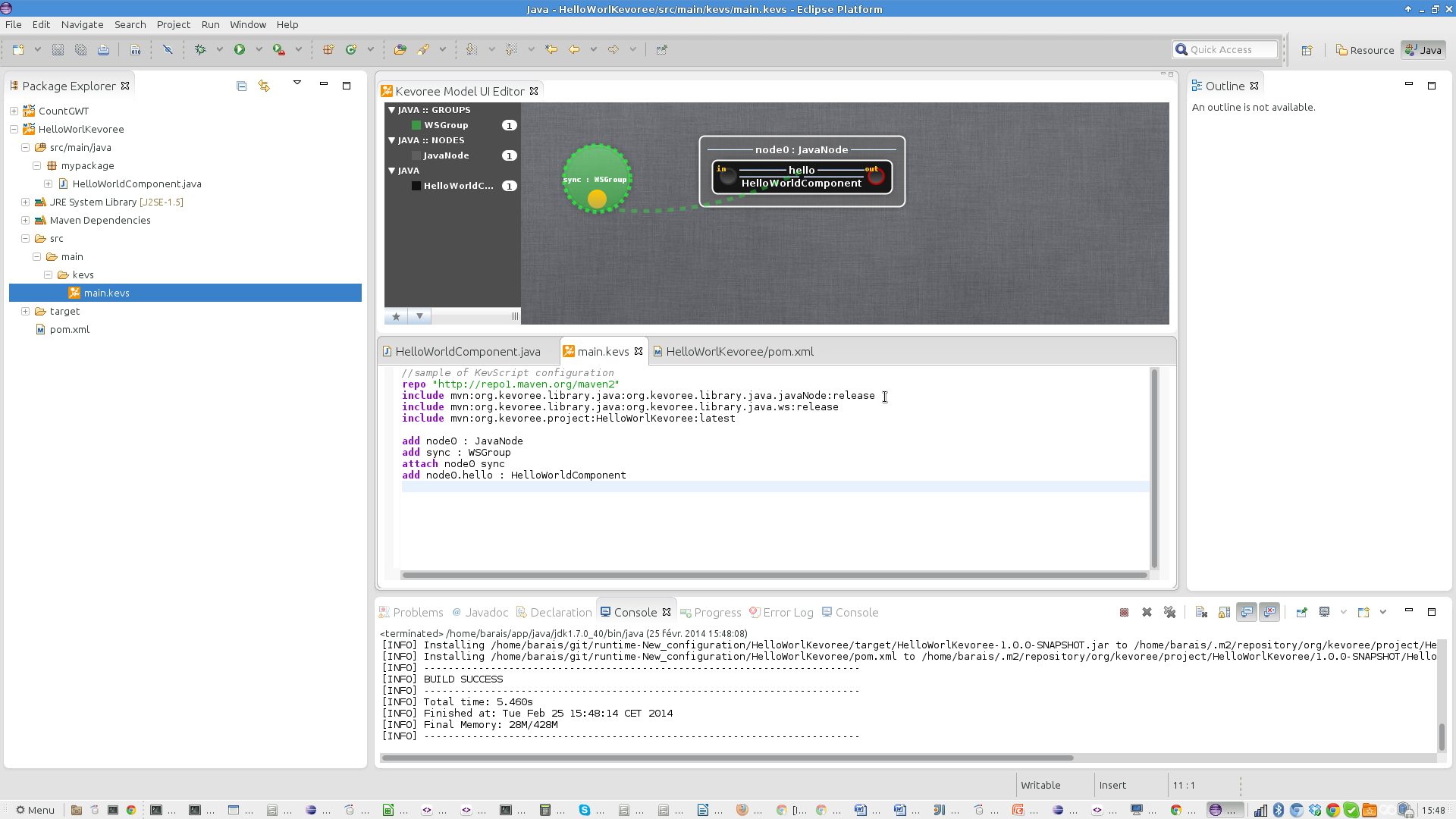The width and height of the screenshot is (1456, 819).
Task: Collapse the JAVA :: NODES palette section
Action: point(392,140)
